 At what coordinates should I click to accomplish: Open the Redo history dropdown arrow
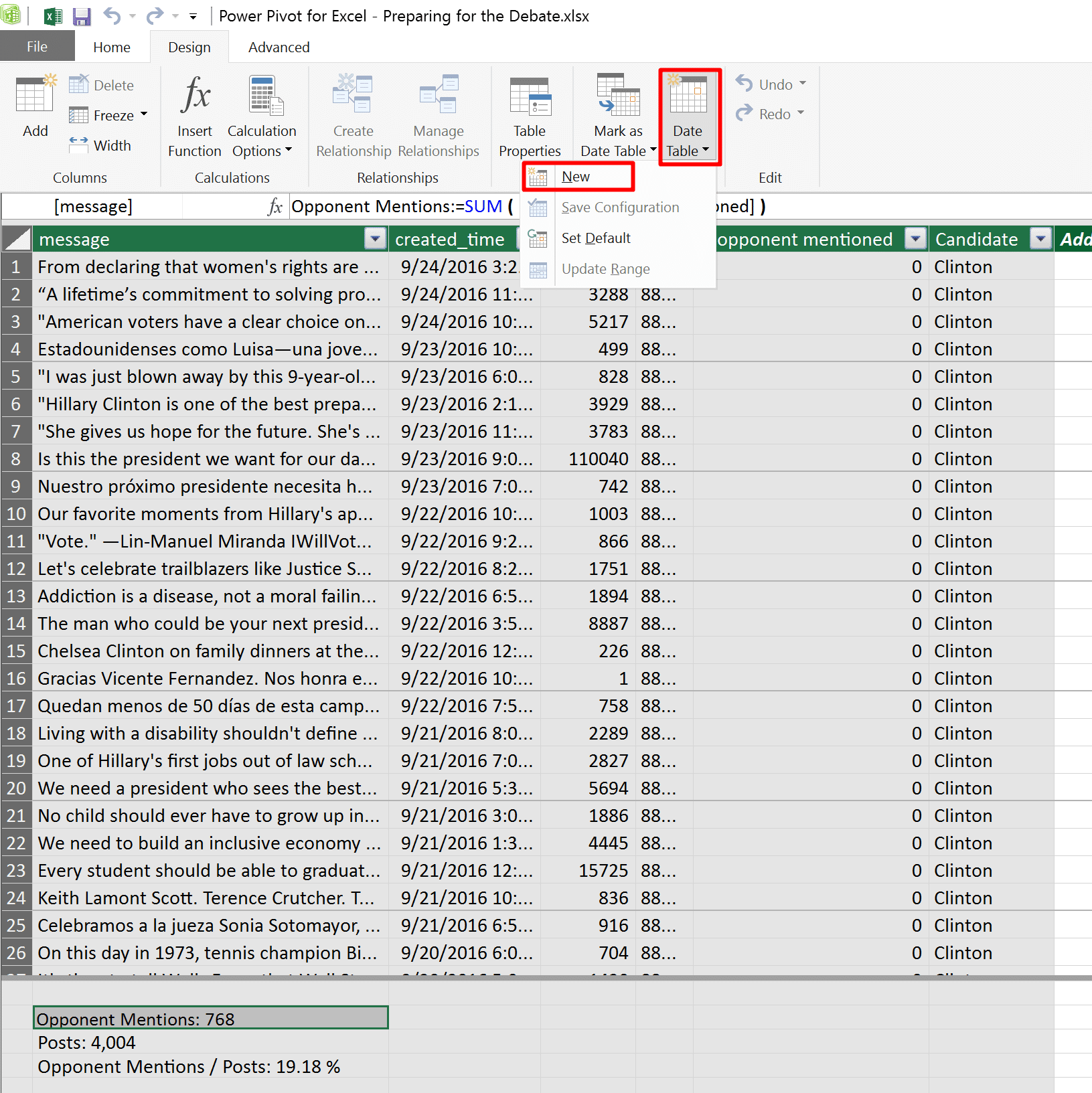click(x=800, y=113)
